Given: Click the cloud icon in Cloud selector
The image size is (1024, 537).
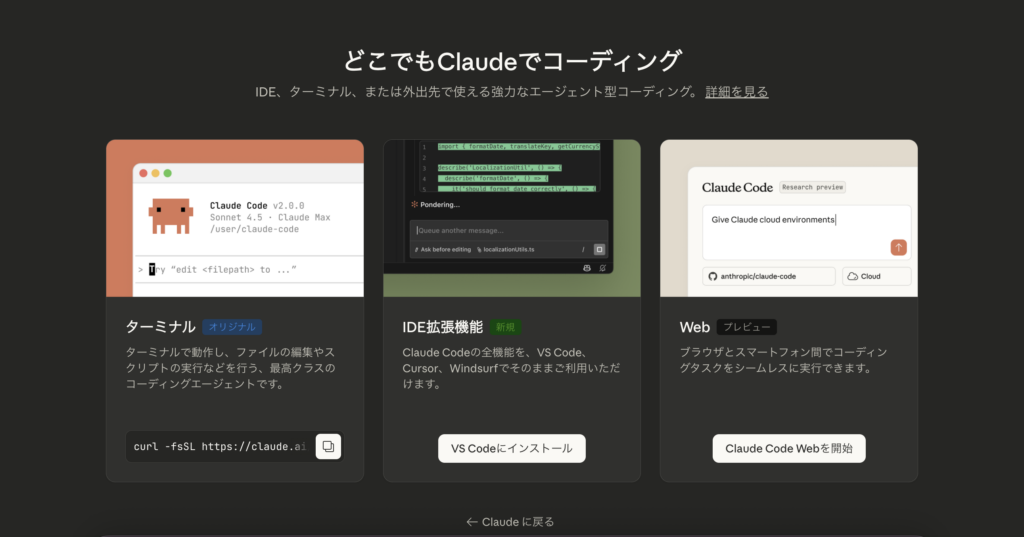Looking at the screenshot, I should [x=851, y=277].
